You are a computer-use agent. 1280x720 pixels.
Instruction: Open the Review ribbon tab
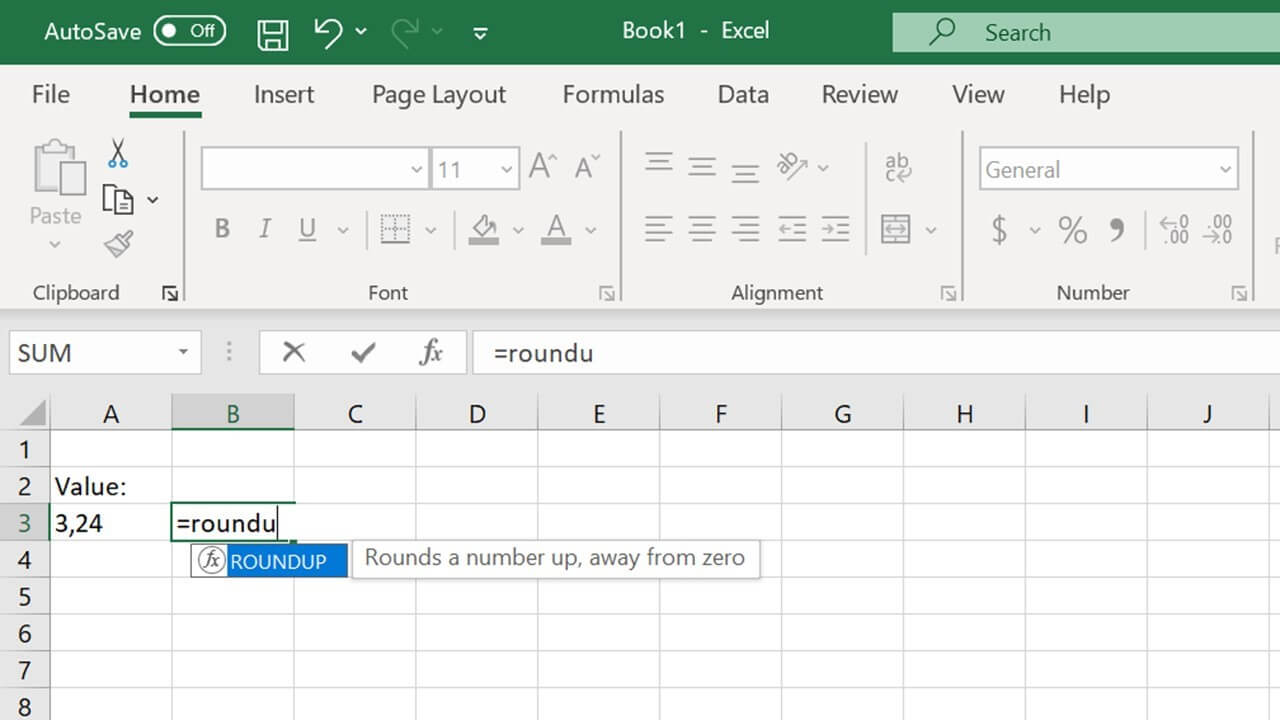[858, 94]
